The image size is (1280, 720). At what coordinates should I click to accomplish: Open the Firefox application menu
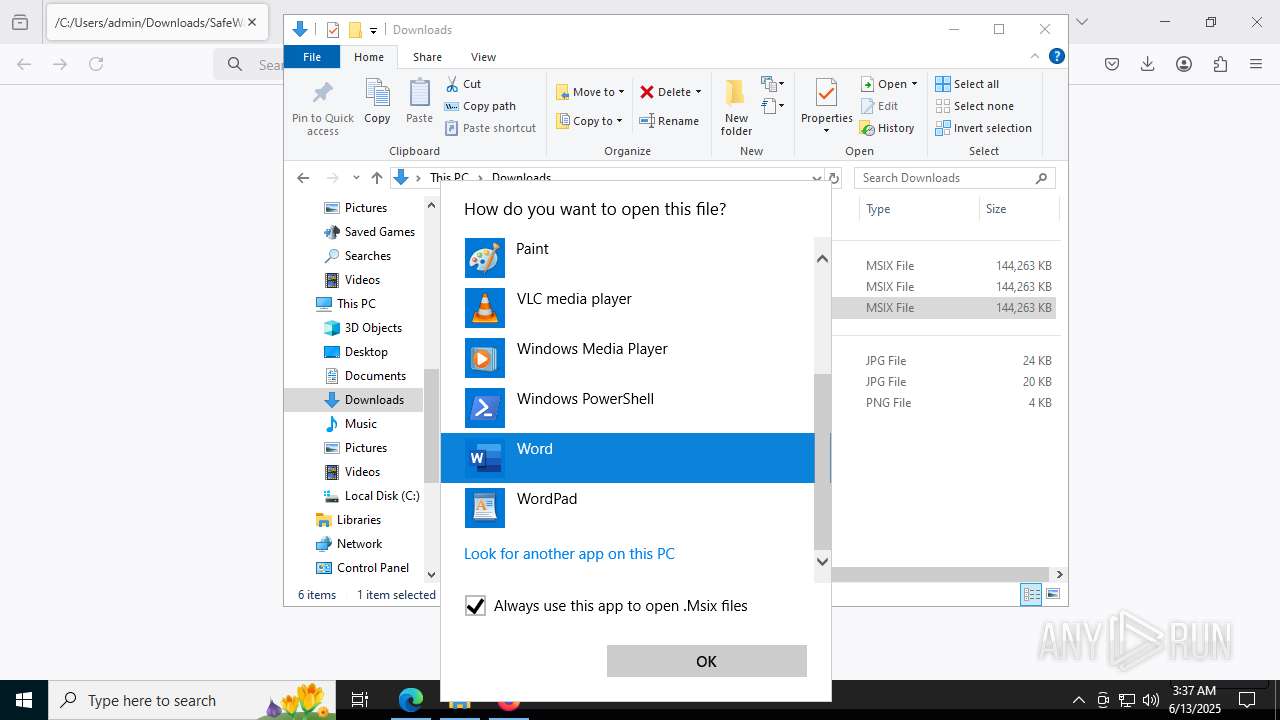1256,64
